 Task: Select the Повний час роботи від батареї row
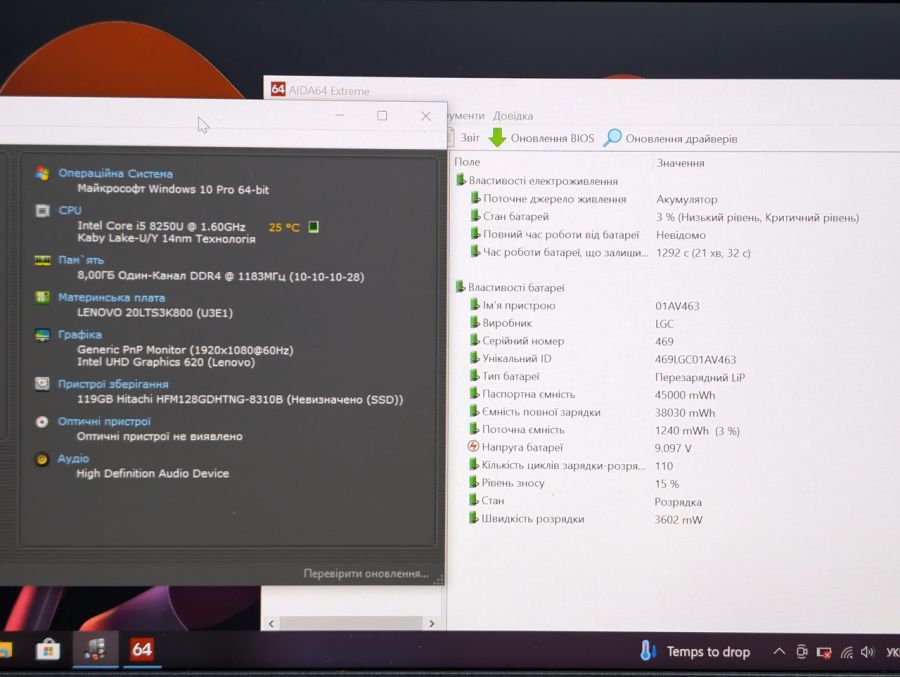tap(588, 235)
